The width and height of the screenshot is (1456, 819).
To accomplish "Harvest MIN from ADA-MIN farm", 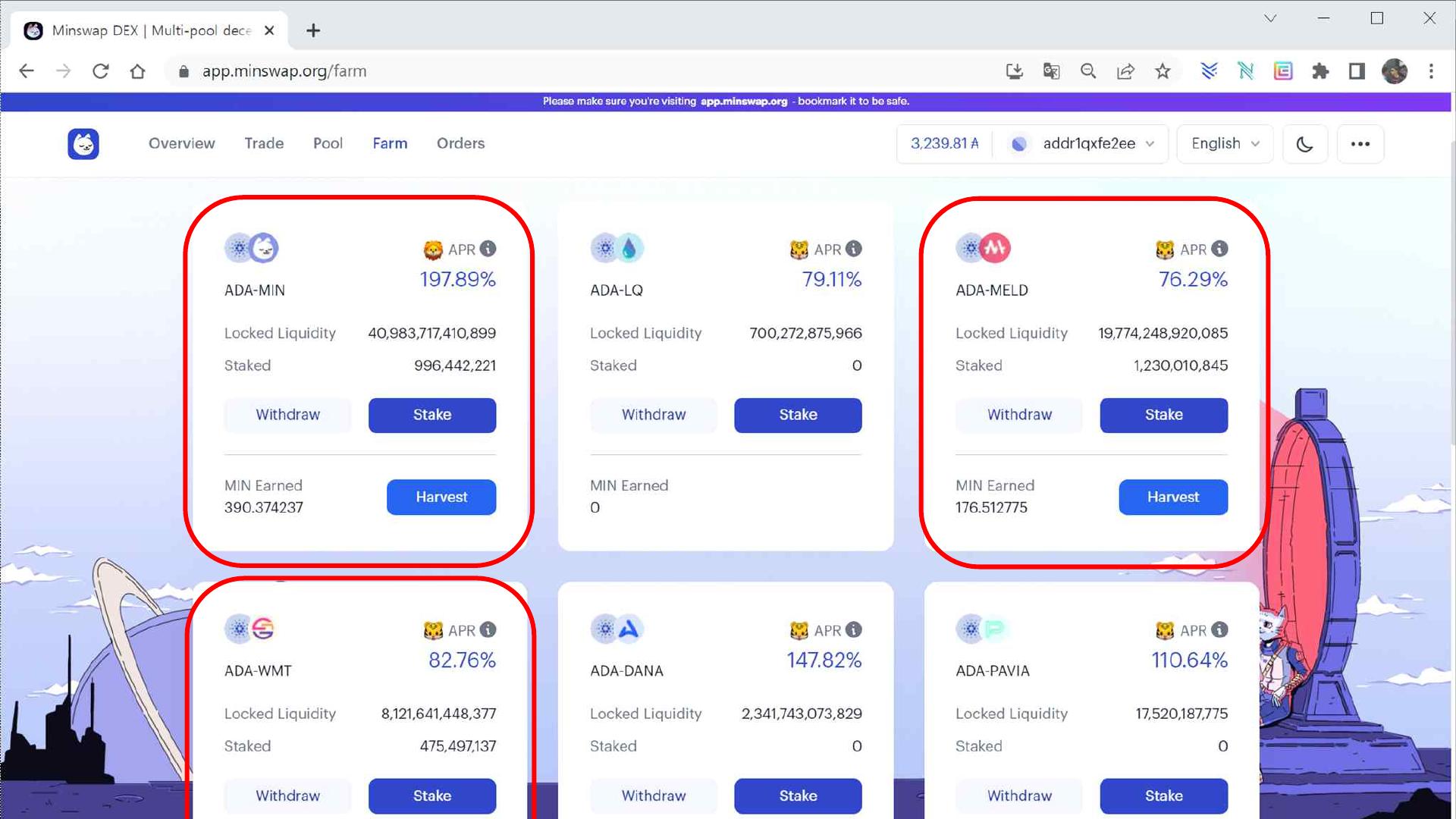I will pos(441,497).
